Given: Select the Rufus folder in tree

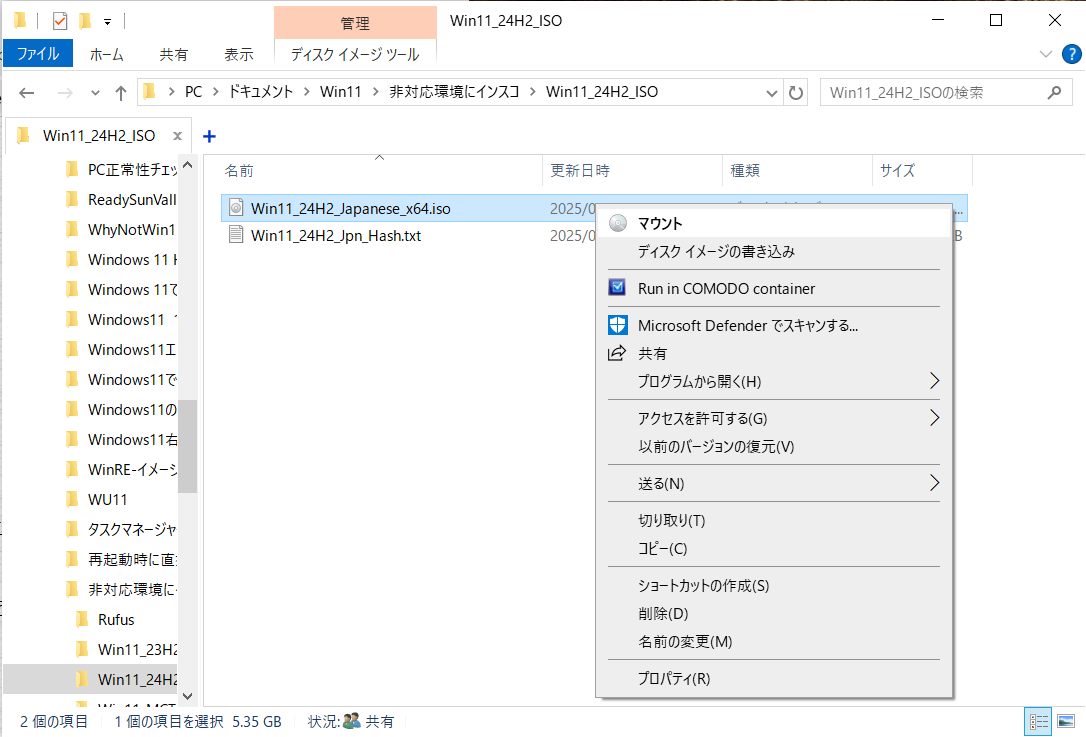Looking at the screenshot, I should [x=106, y=619].
